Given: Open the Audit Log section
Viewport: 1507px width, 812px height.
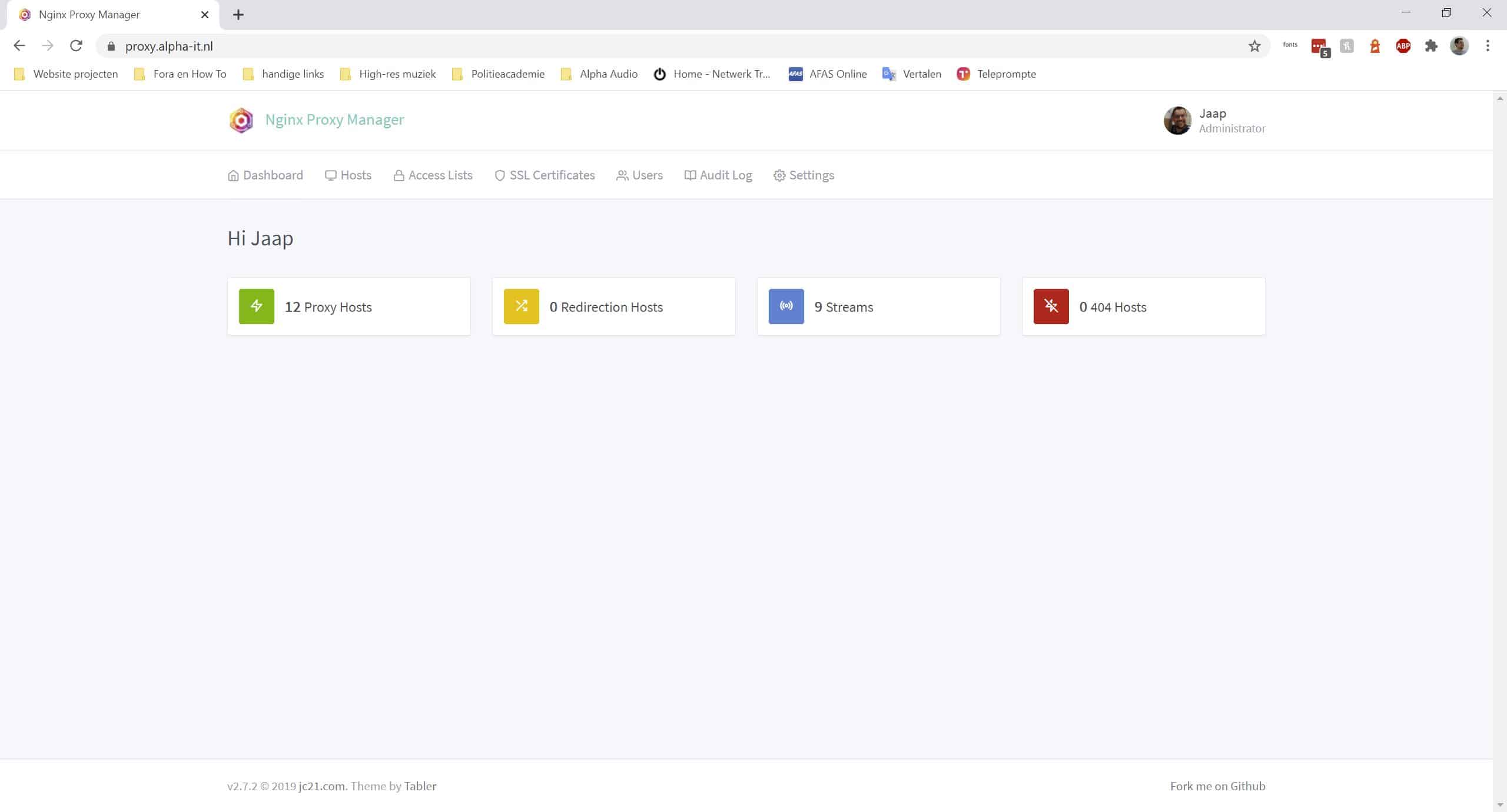Looking at the screenshot, I should click(x=718, y=175).
